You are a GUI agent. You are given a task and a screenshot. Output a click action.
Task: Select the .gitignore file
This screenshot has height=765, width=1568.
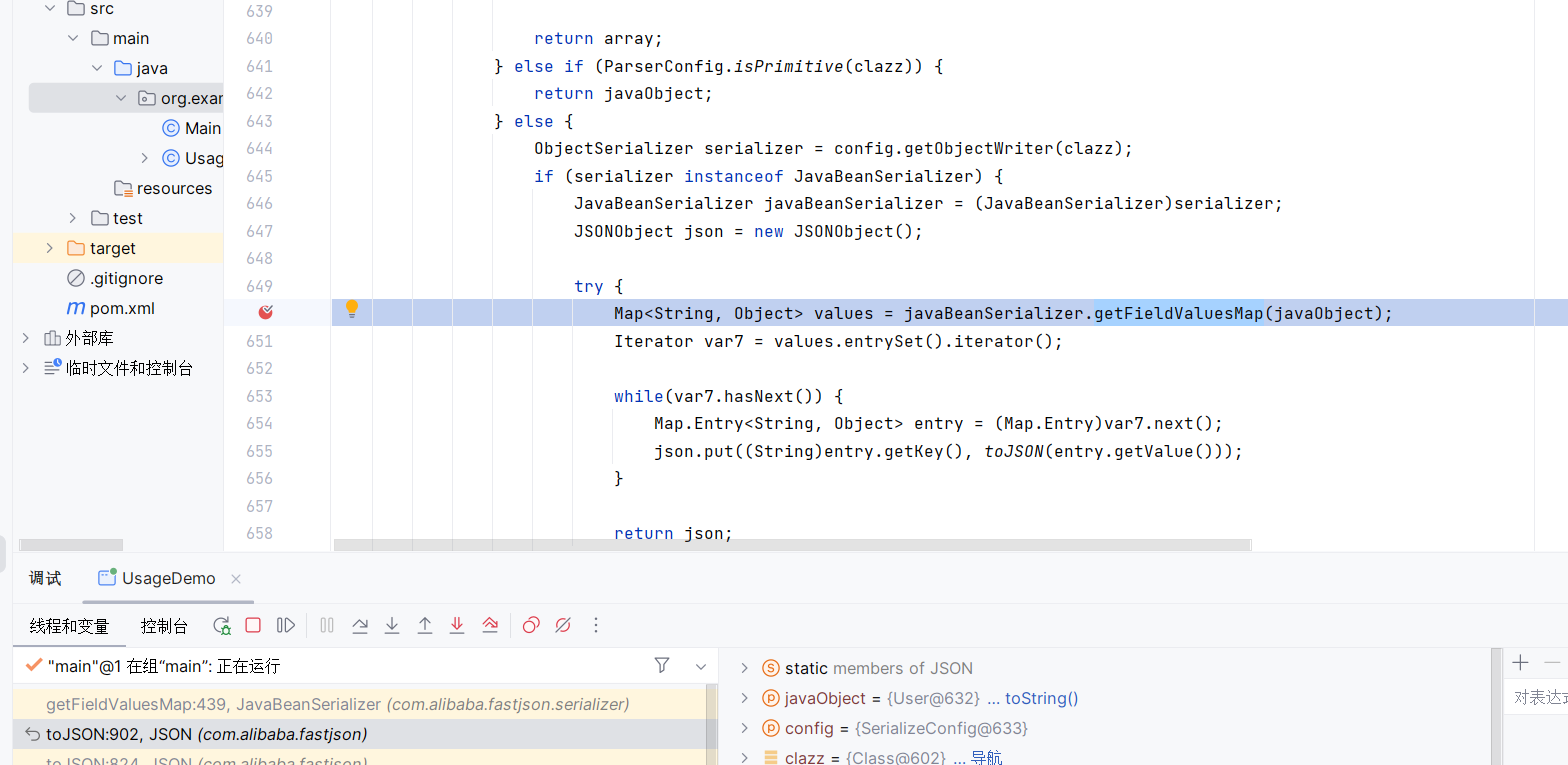point(126,278)
